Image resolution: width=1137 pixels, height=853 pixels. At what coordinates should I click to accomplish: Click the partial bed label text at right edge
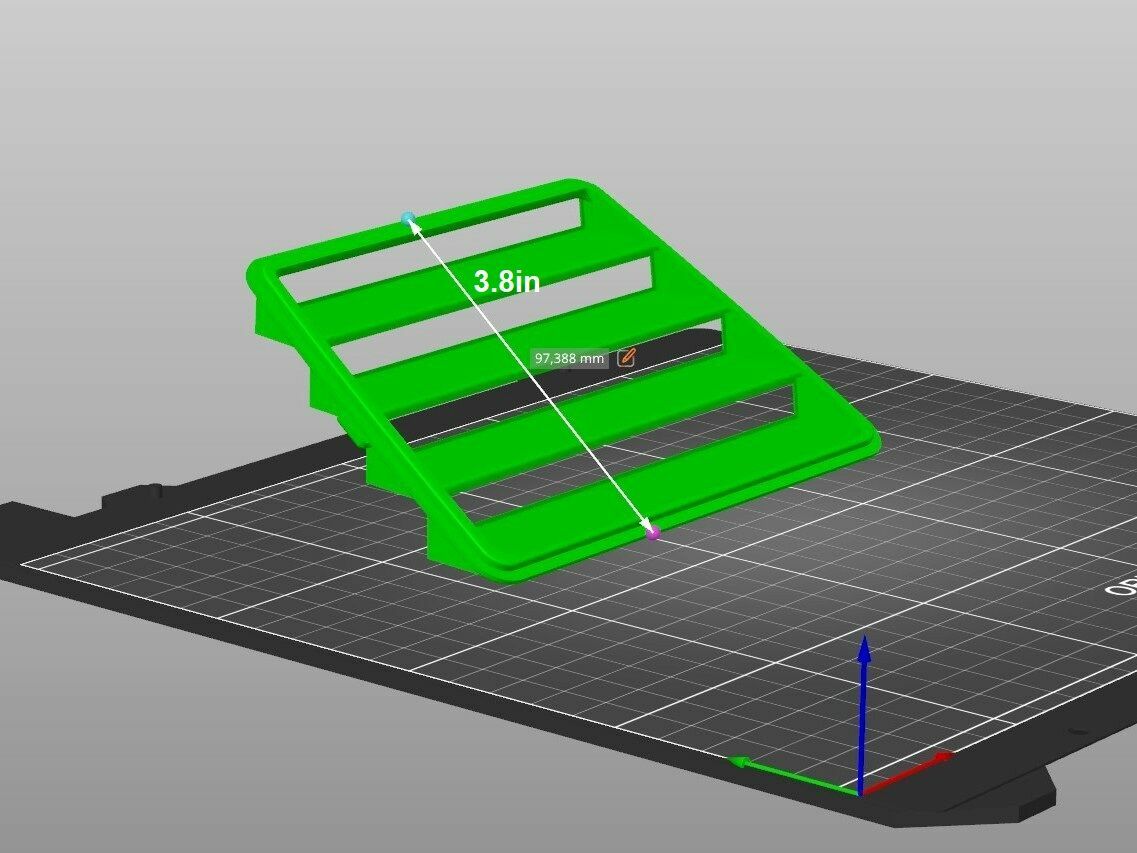click(1122, 587)
